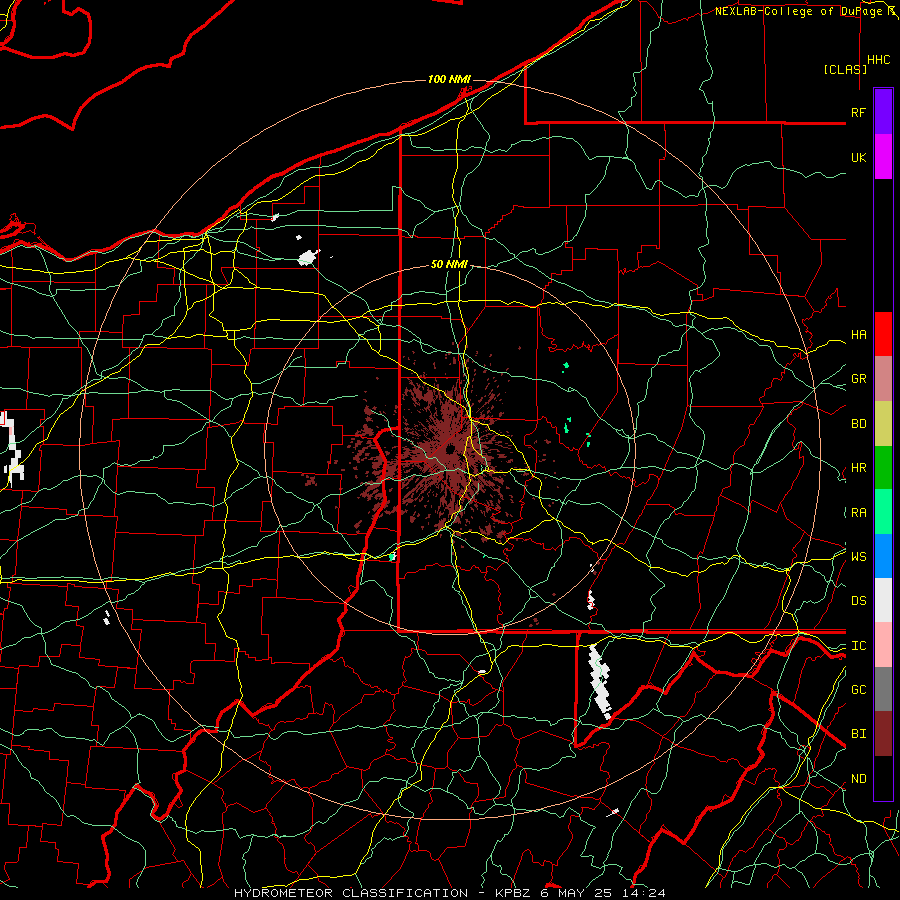The width and height of the screenshot is (900, 900).
Task: Select the GR pink legend color block
Action: point(883,379)
